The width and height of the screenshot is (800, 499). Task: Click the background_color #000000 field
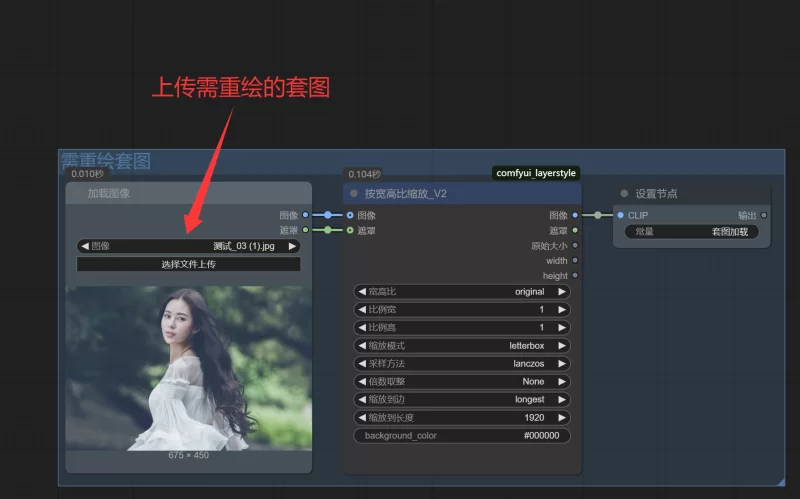tap(462, 436)
